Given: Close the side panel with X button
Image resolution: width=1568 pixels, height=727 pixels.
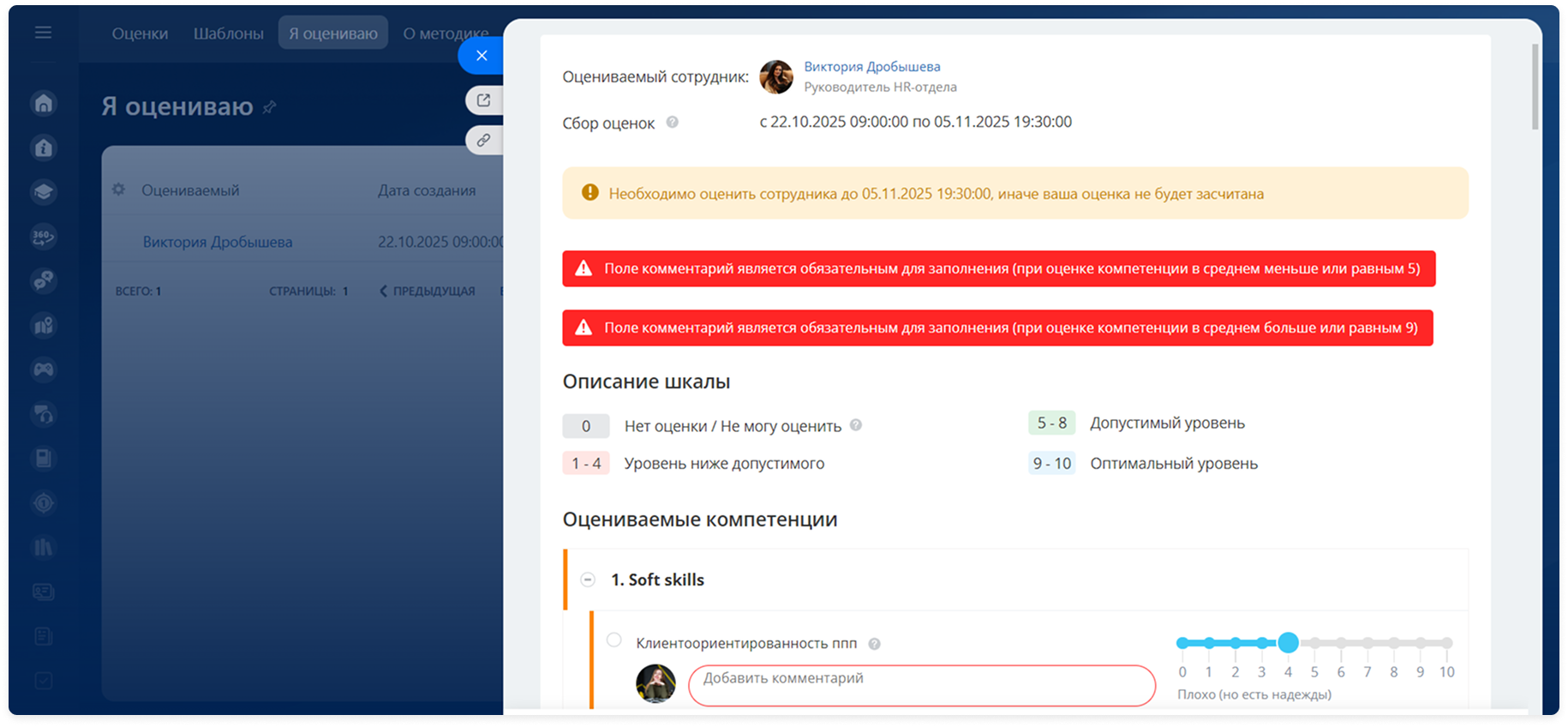Looking at the screenshot, I should (482, 56).
